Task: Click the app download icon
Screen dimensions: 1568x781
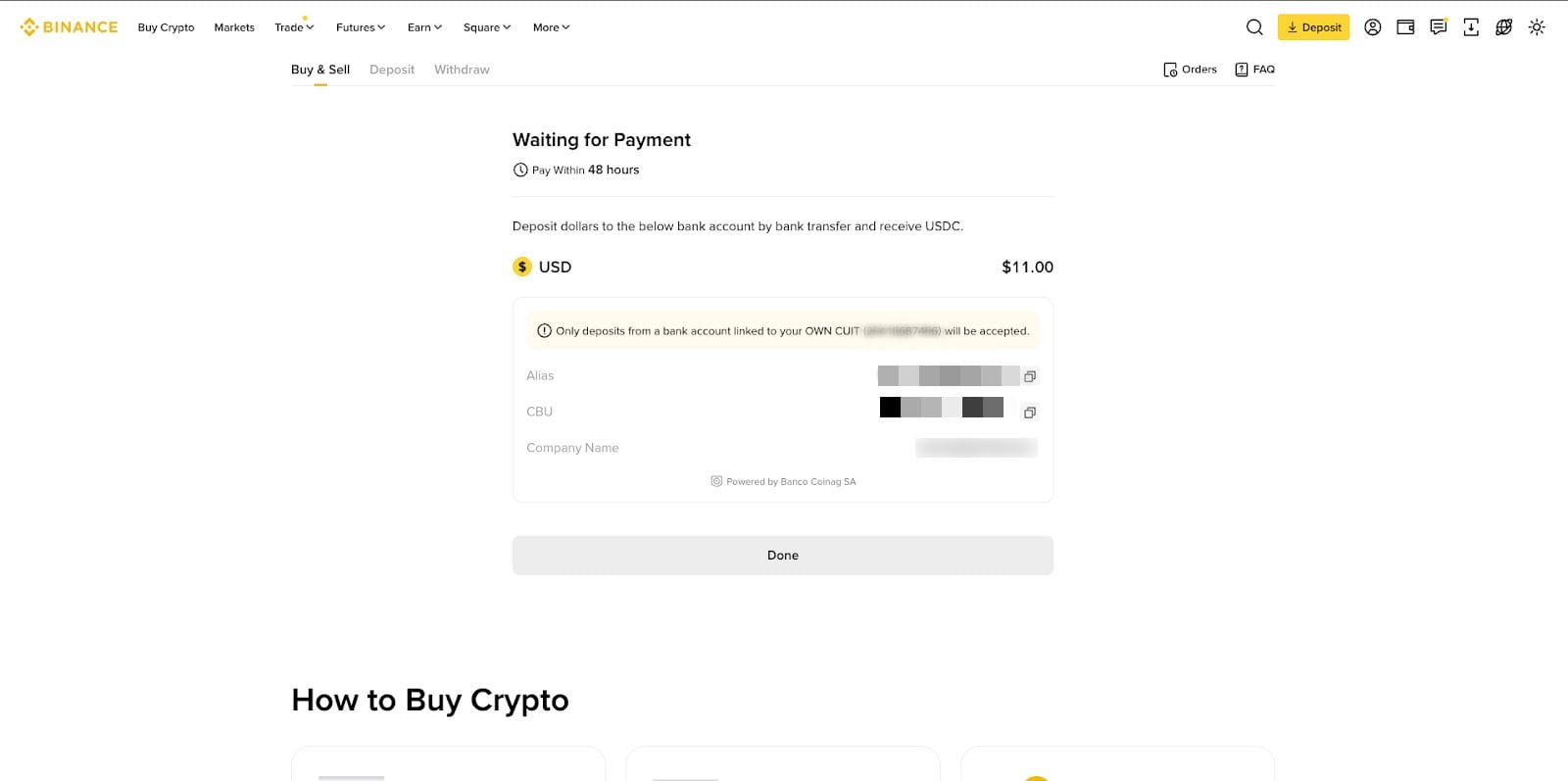Action: pos(1471,27)
